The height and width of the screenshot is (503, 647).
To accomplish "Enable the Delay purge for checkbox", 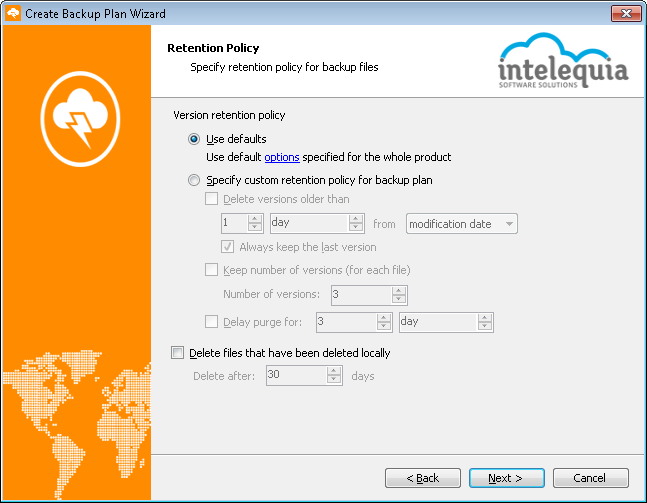I will (212, 321).
